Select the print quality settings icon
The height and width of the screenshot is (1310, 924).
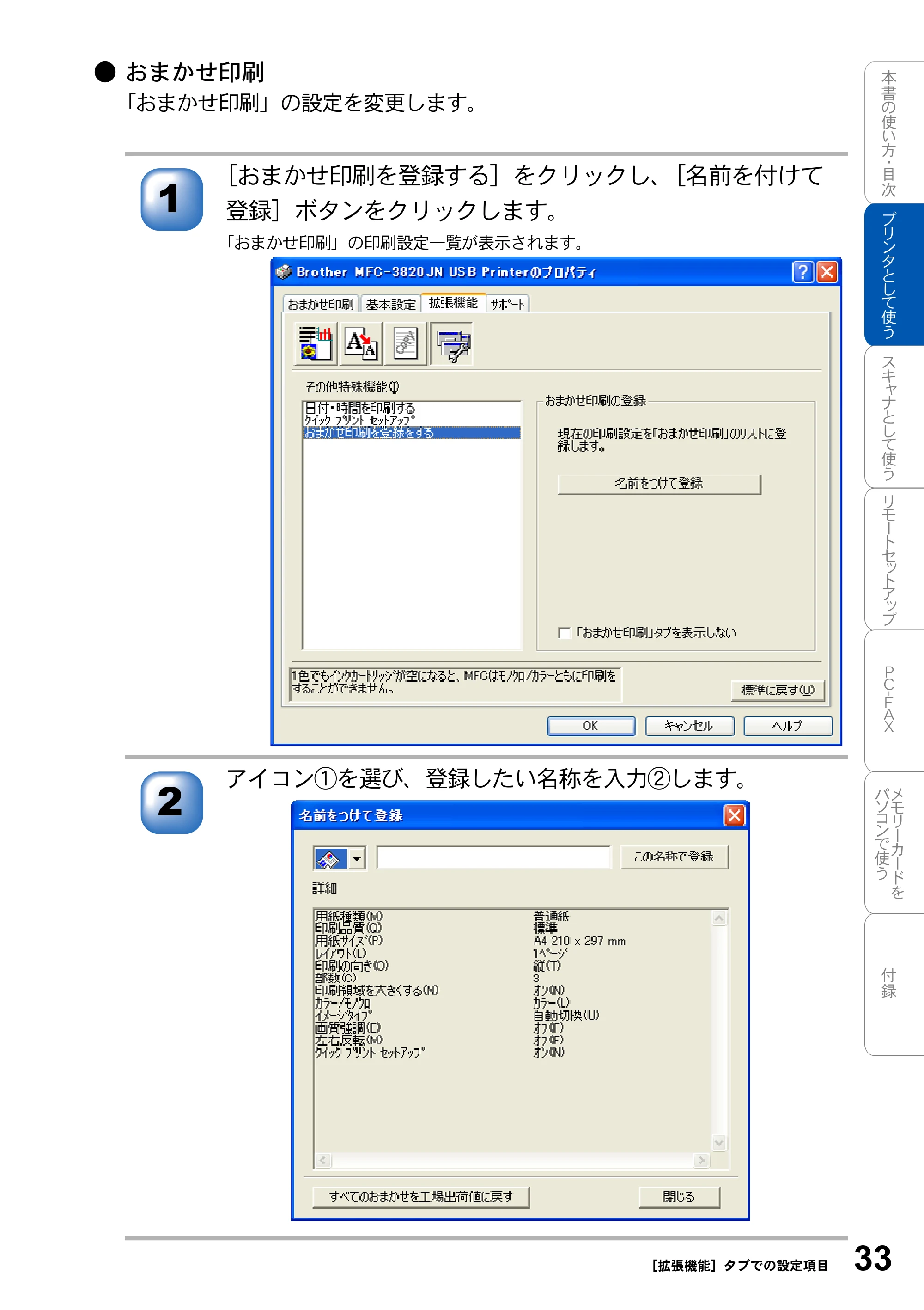(x=316, y=343)
